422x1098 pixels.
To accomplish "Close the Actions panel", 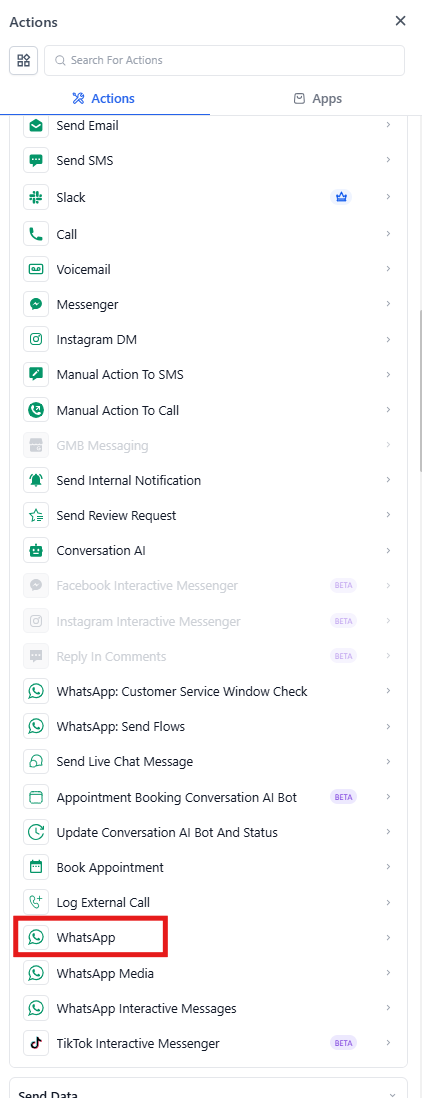I will coord(400,21).
